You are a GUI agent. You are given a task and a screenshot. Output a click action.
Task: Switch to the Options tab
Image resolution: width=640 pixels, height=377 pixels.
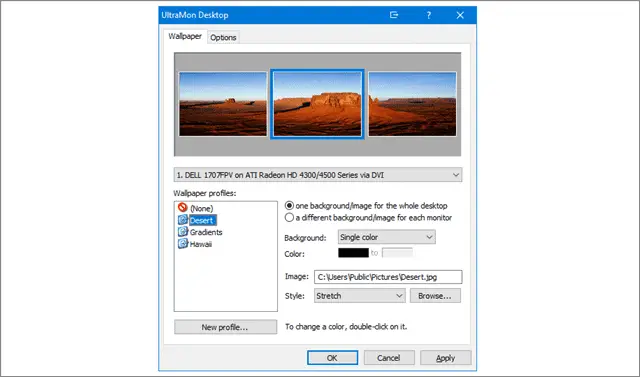pos(223,38)
